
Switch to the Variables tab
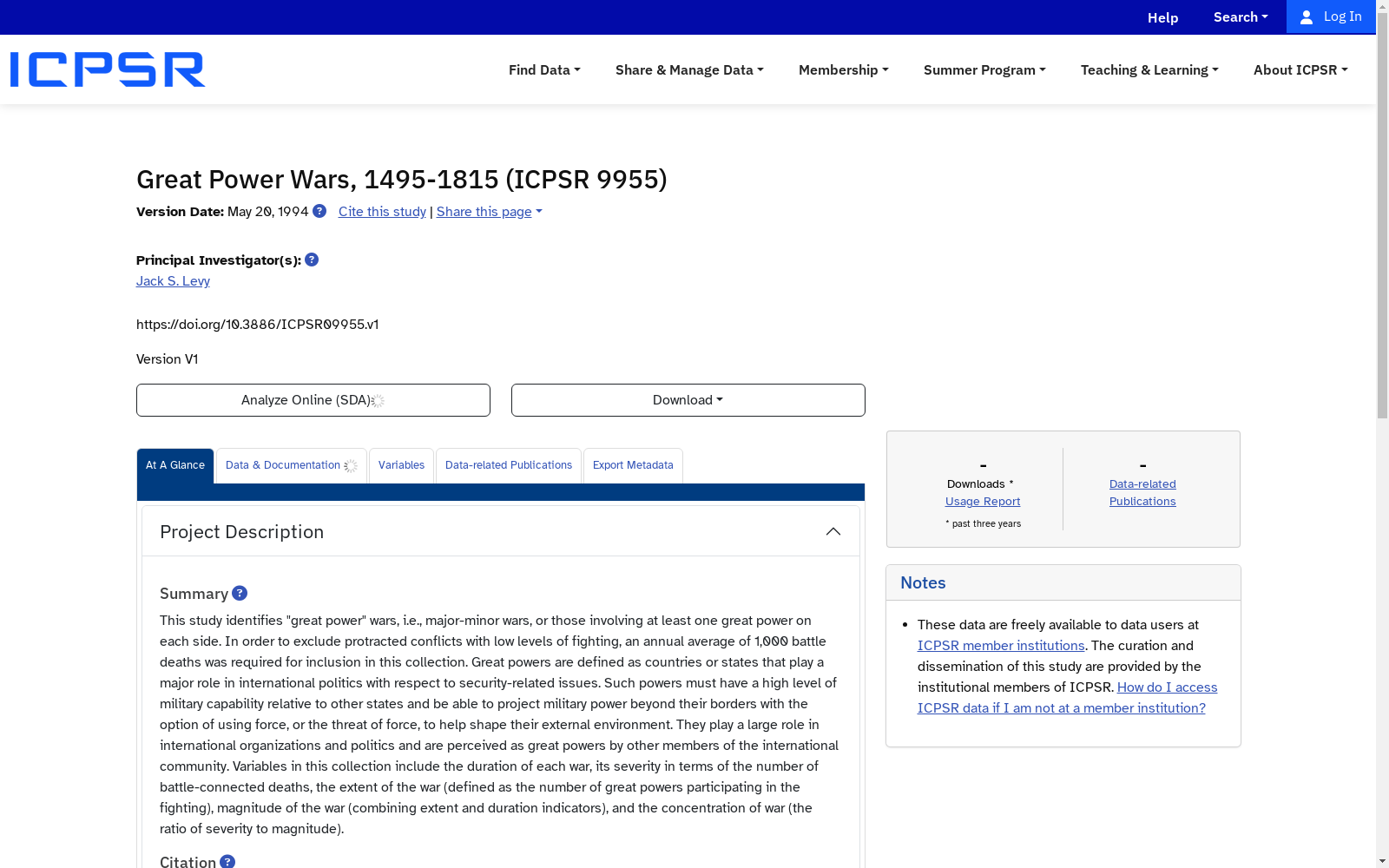[x=401, y=465]
